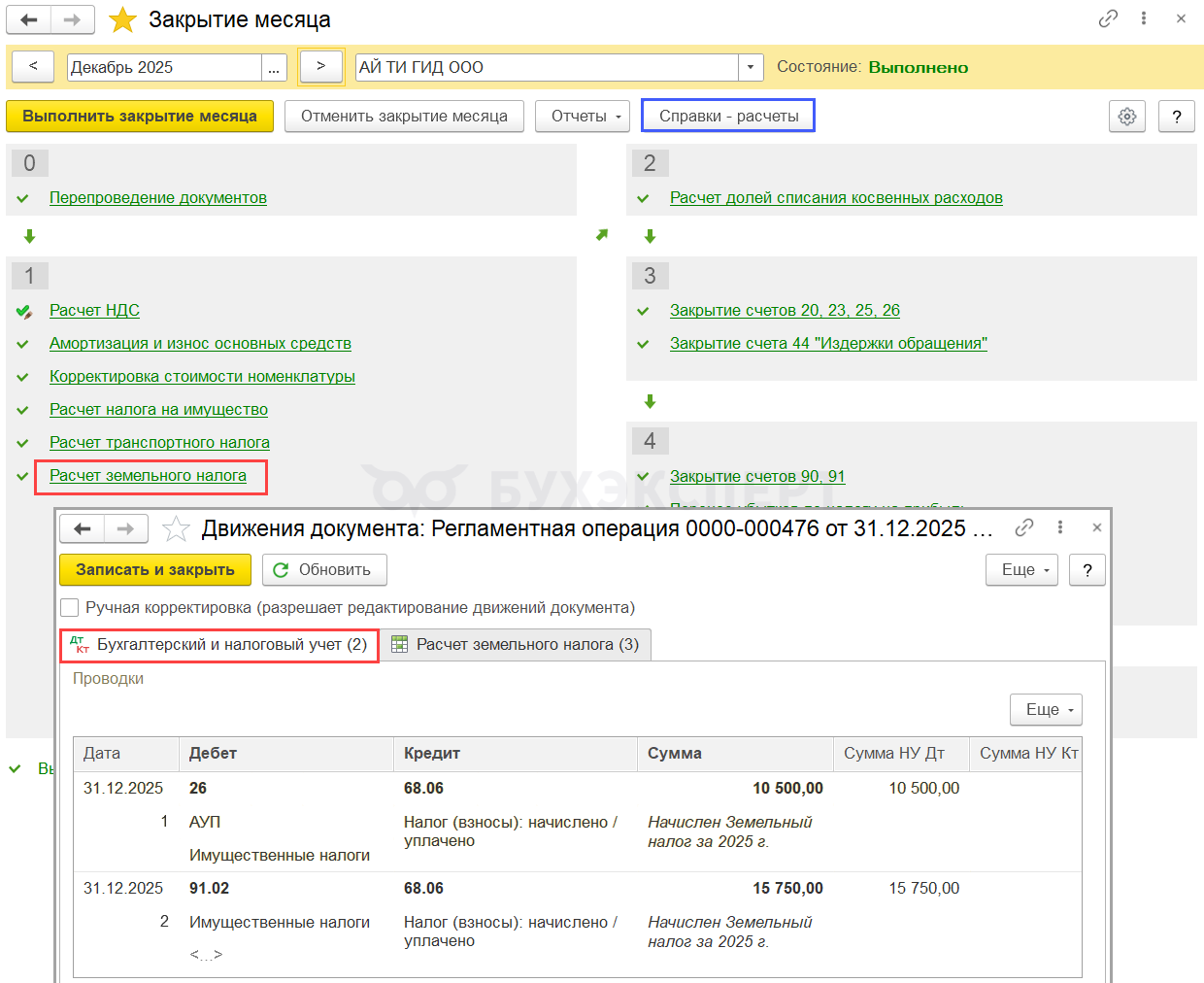Open period picker with ellipsis button
1204x983 pixels.
coord(274,67)
